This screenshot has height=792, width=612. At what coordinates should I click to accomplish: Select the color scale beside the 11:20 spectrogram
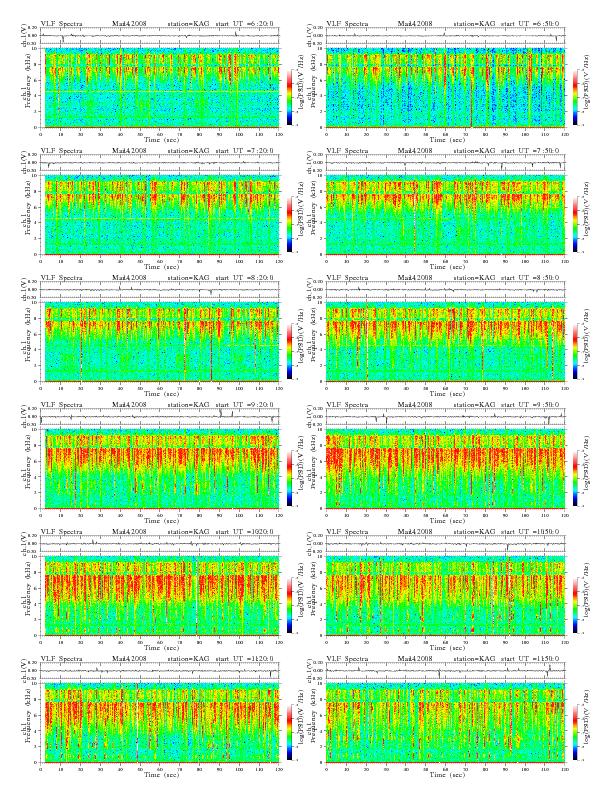[x=289, y=732]
